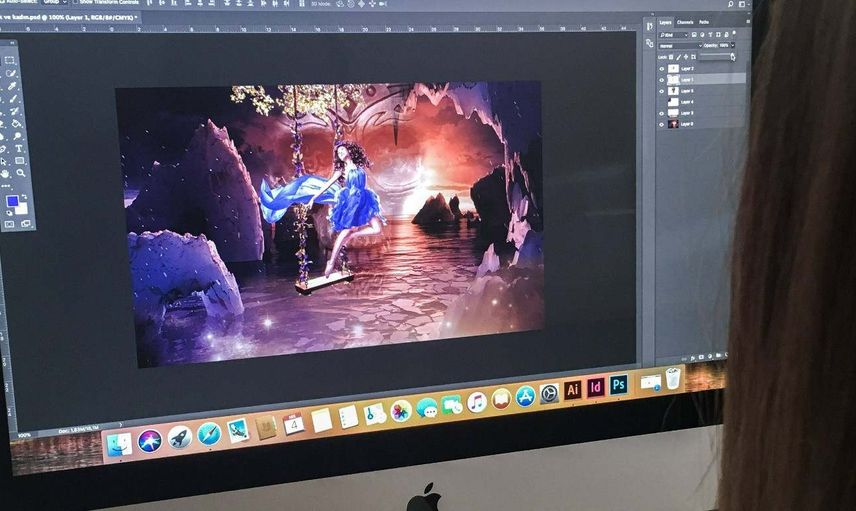
Task: Hide Layer 3 with its eye icon
Action: tap(662, 114)
